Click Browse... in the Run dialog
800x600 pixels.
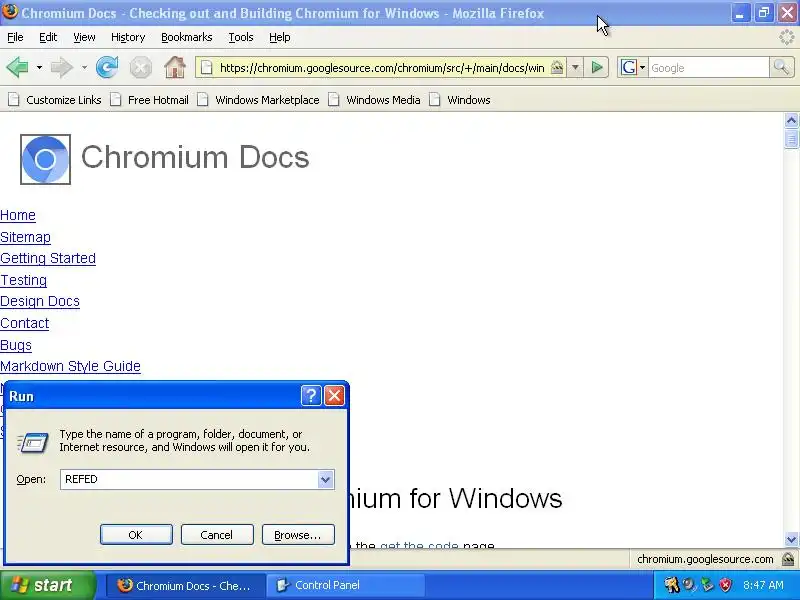pos(298,535)
